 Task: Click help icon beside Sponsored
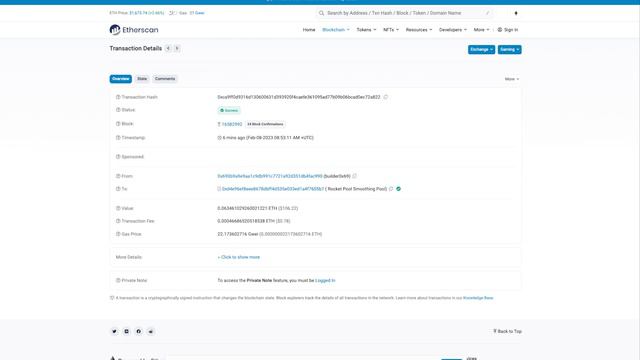(x=118, y=157)
